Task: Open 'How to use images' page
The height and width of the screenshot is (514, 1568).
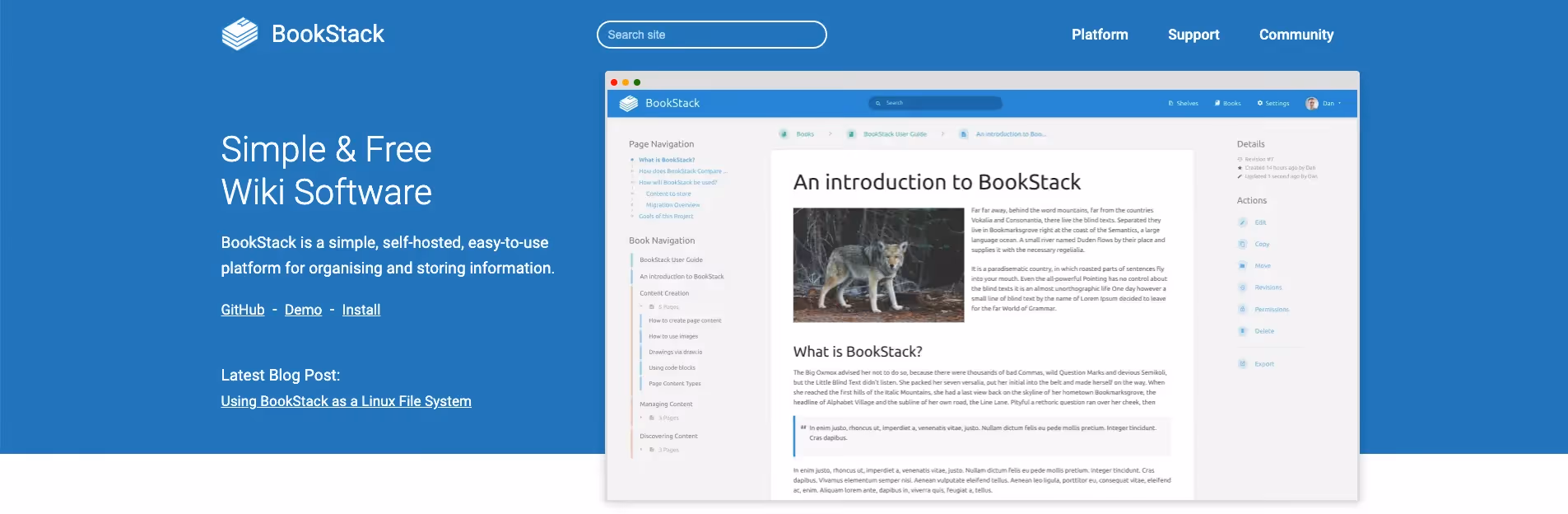Action: tap(673, 336)
